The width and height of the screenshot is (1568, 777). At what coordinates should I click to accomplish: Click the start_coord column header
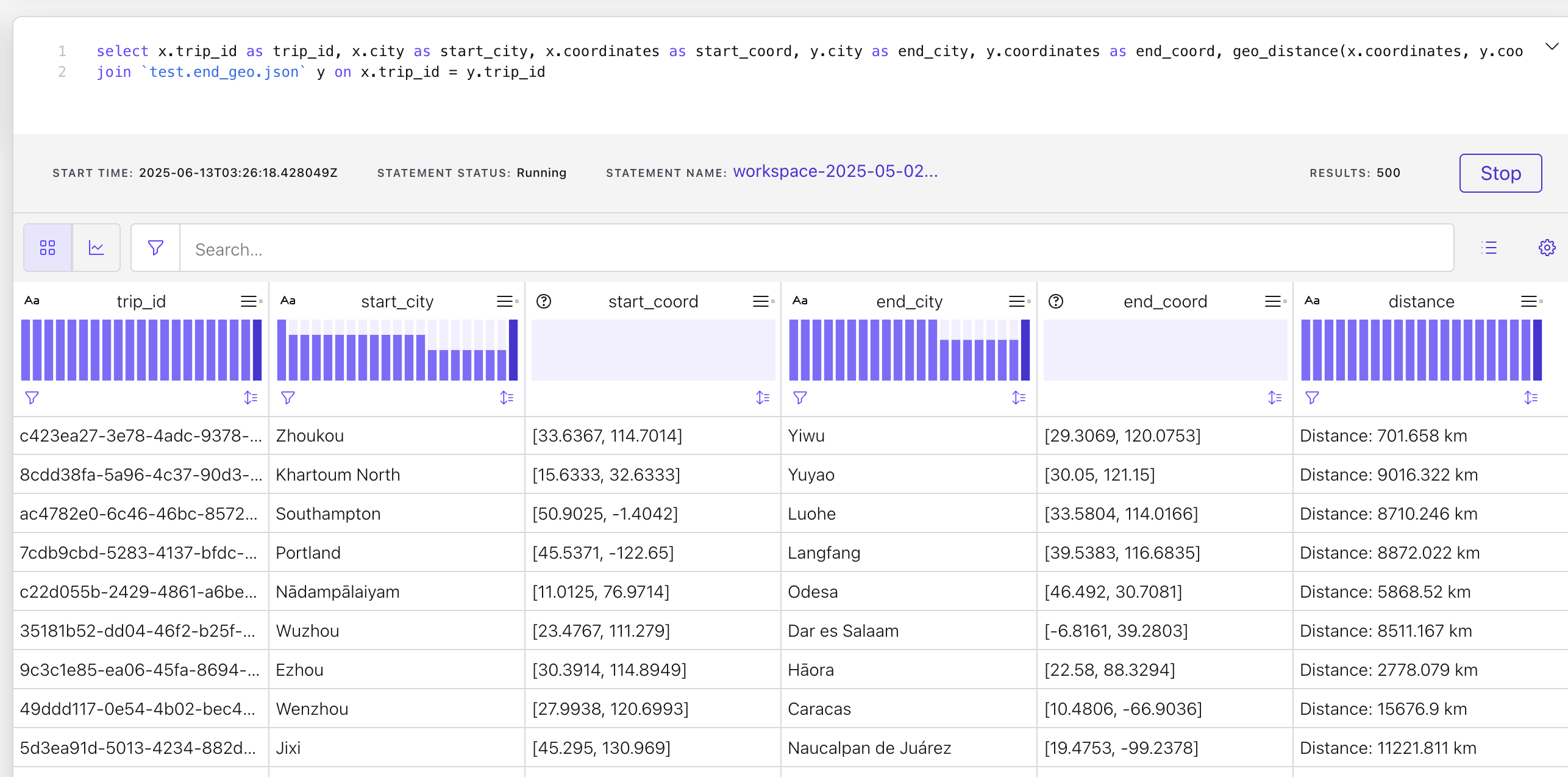(x=653, y=301)
